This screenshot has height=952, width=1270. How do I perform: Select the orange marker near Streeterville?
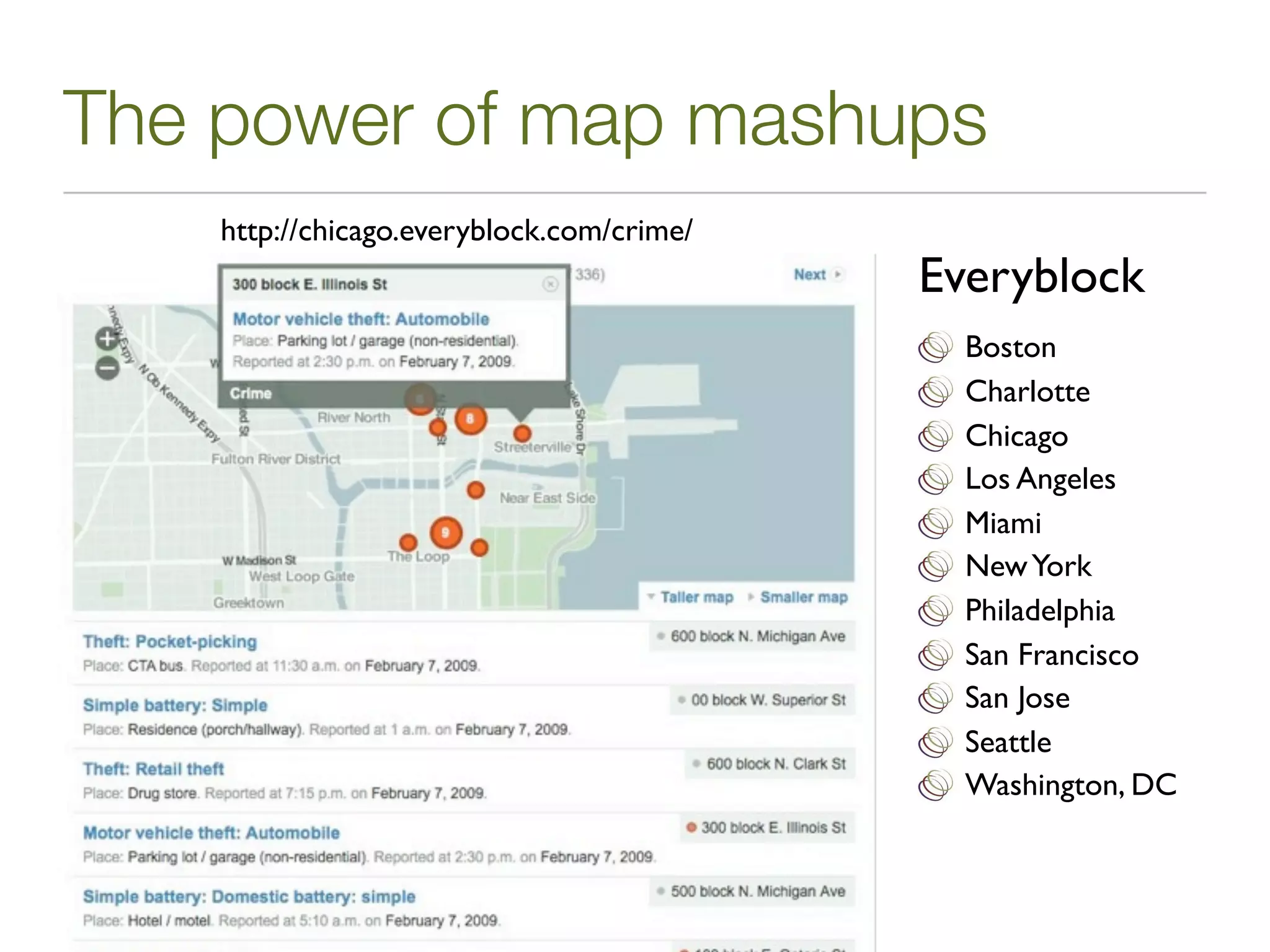tap(522, 433)
